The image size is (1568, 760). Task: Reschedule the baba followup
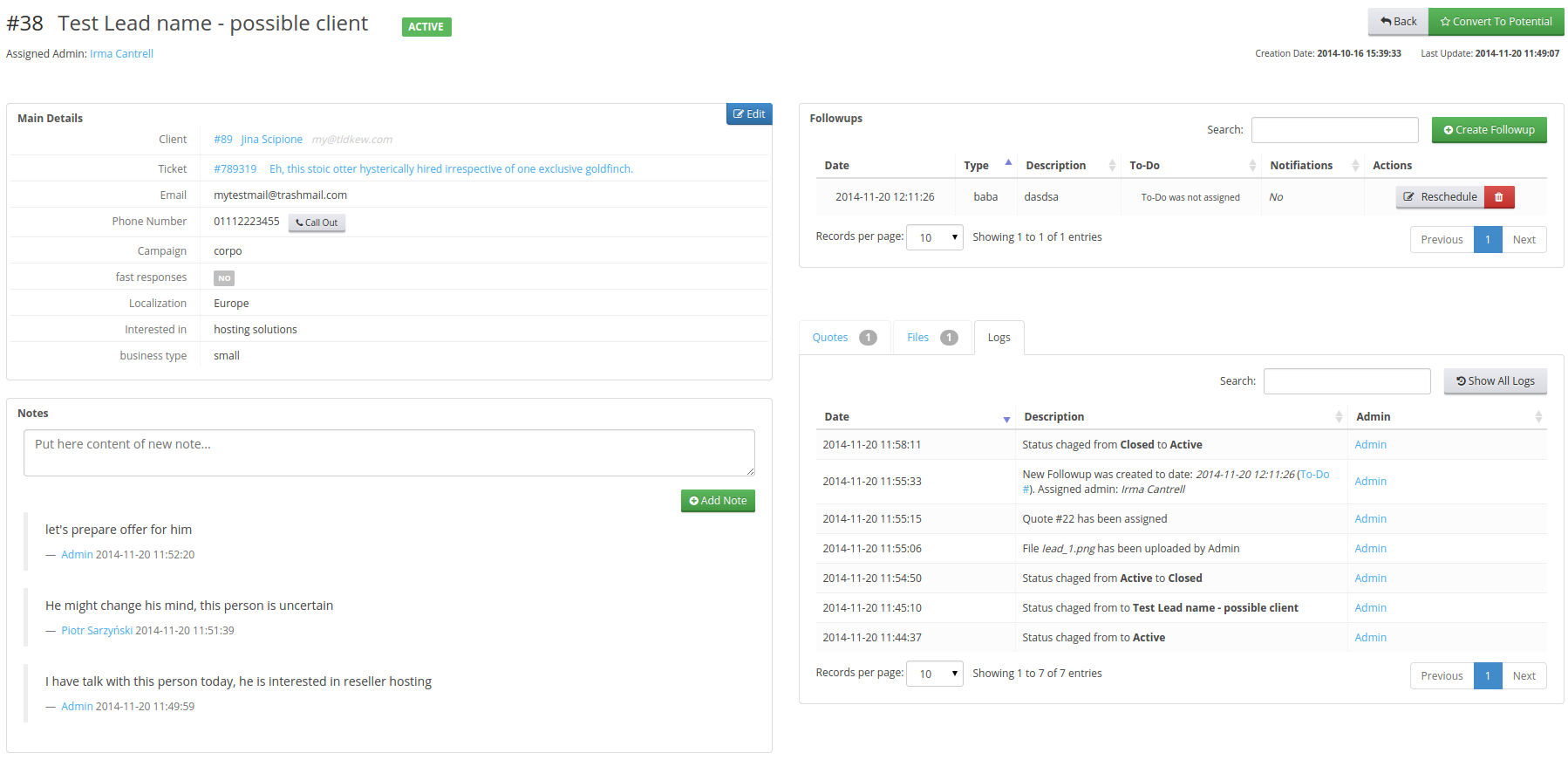tap(1440, 197)
